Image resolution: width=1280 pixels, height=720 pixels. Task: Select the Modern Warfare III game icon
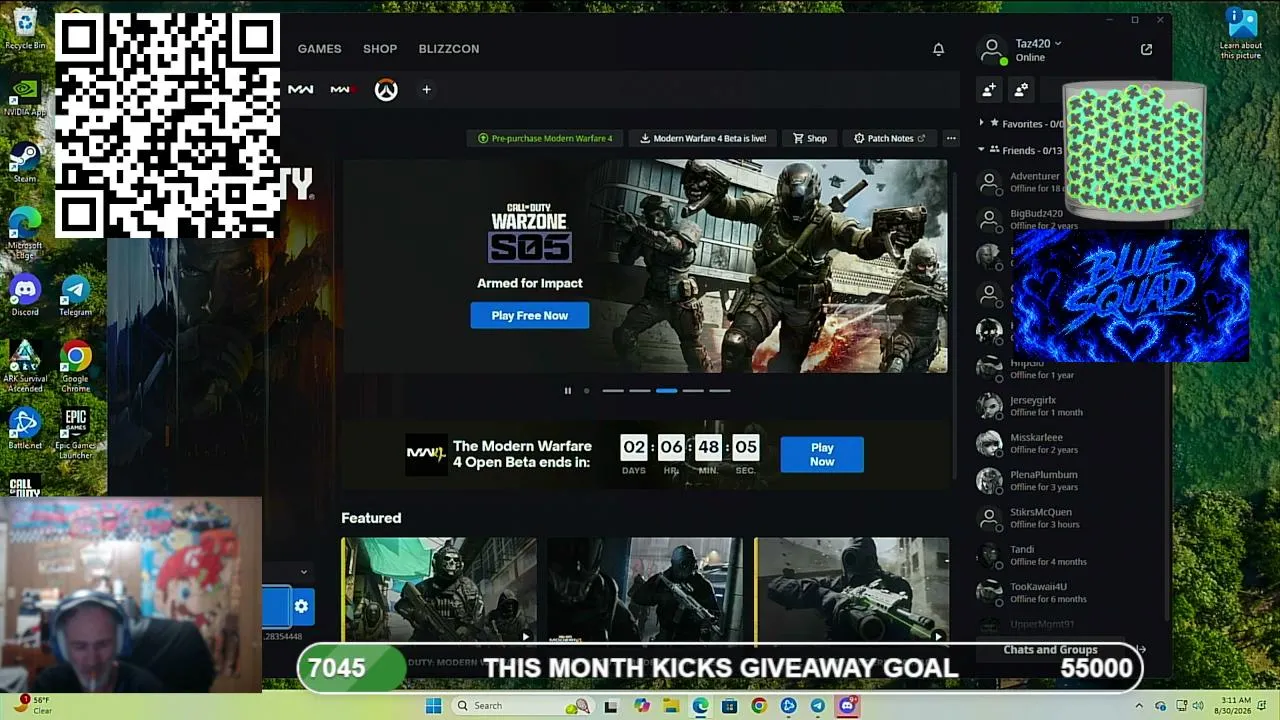(x=342, y=90)
